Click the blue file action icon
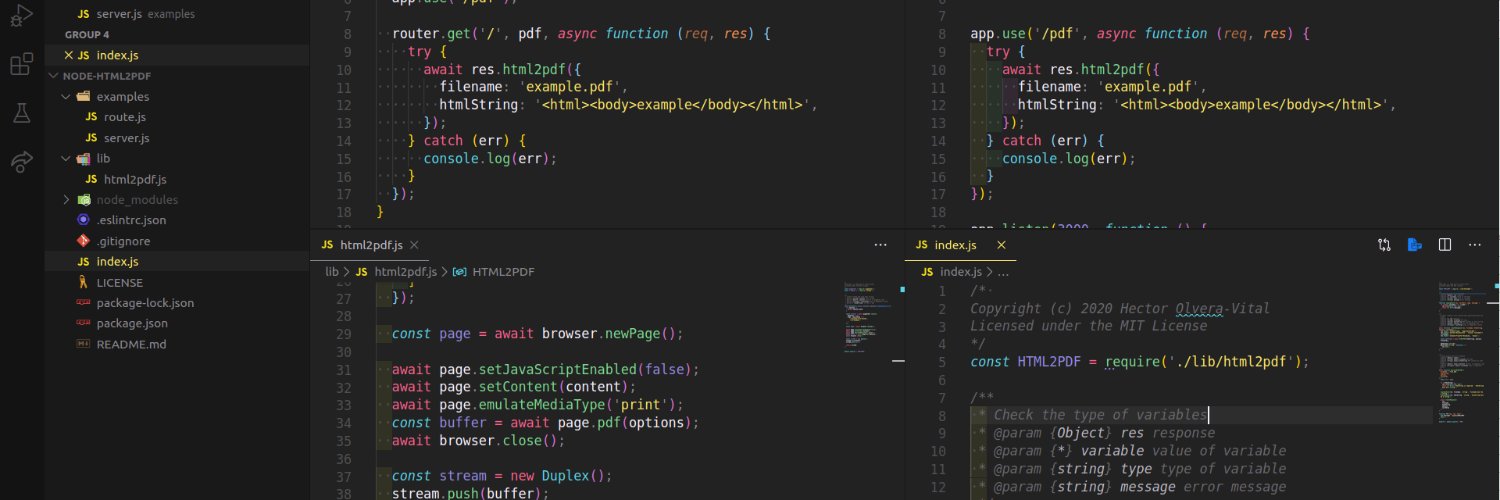Screen dimensions: 1500x500 [1415, 245]
